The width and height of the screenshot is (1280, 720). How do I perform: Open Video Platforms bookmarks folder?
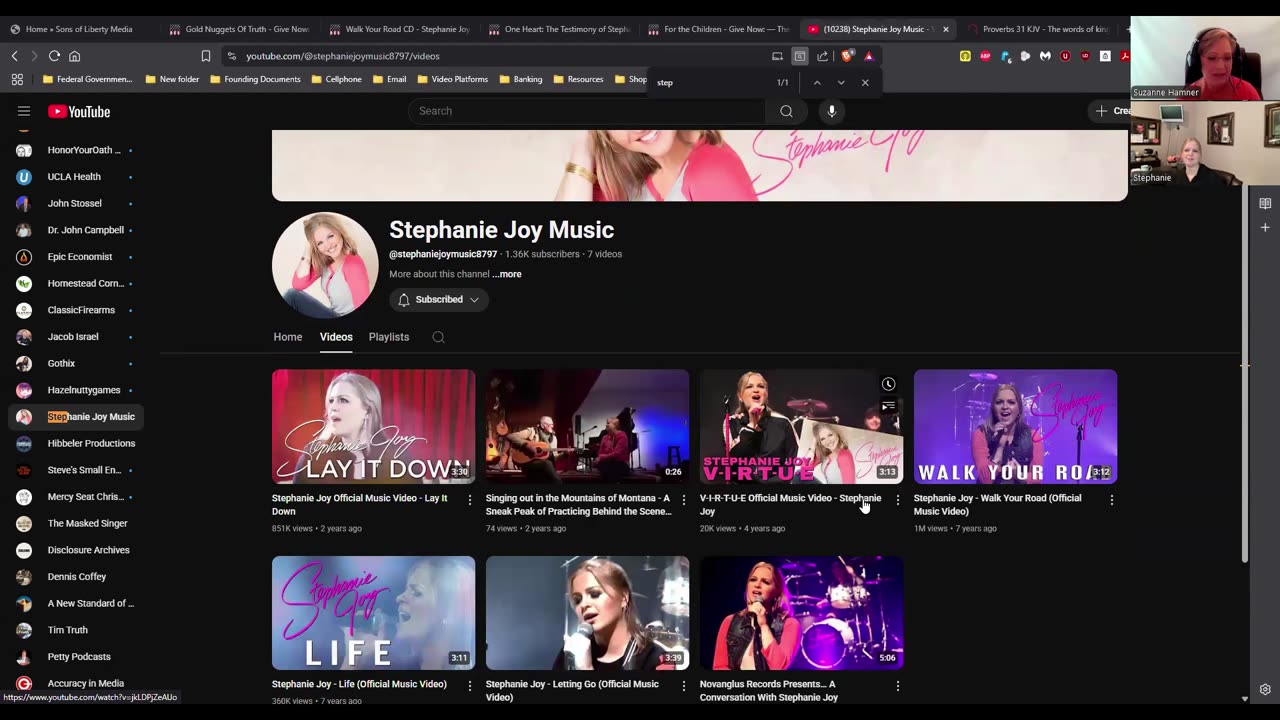[x=452, y=79]
